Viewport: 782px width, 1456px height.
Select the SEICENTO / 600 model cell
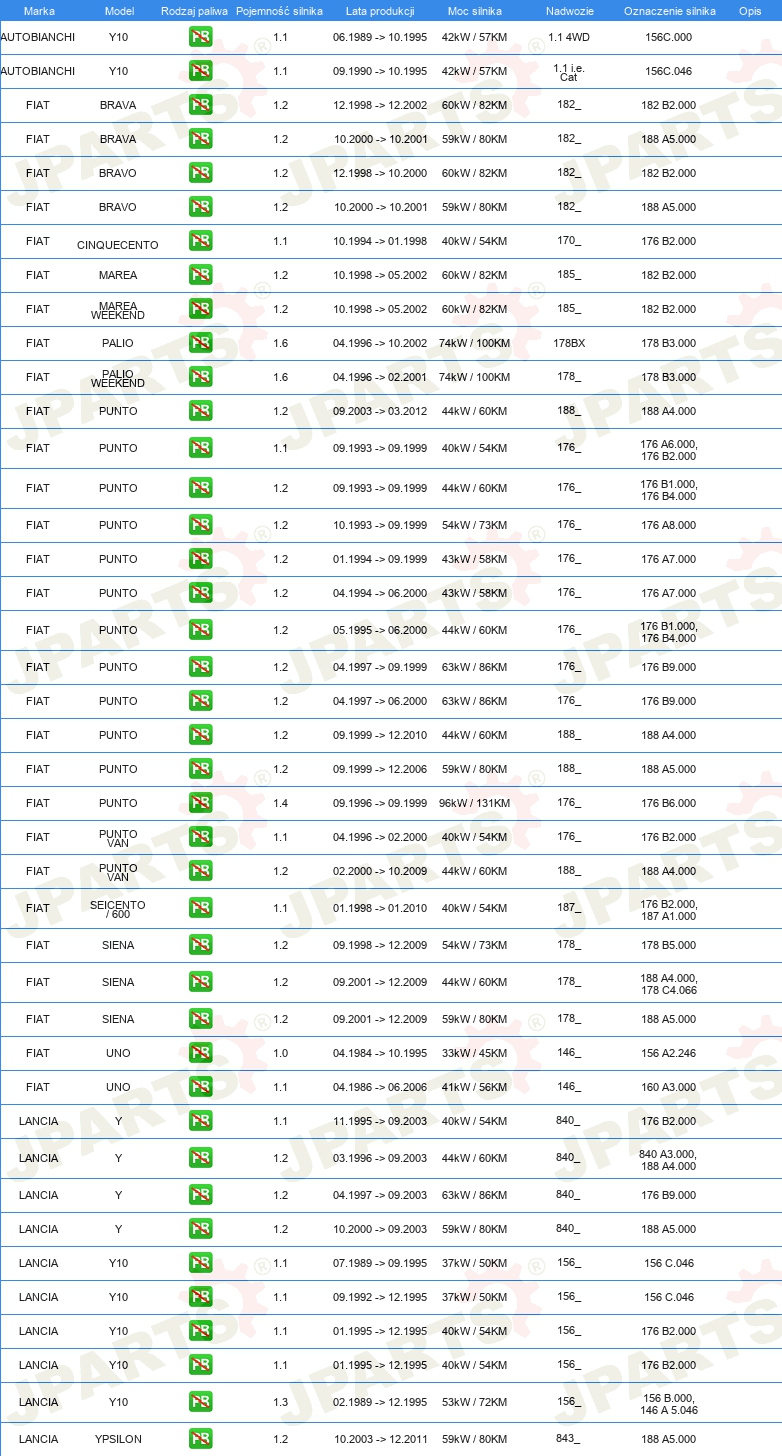pos(118,909)
